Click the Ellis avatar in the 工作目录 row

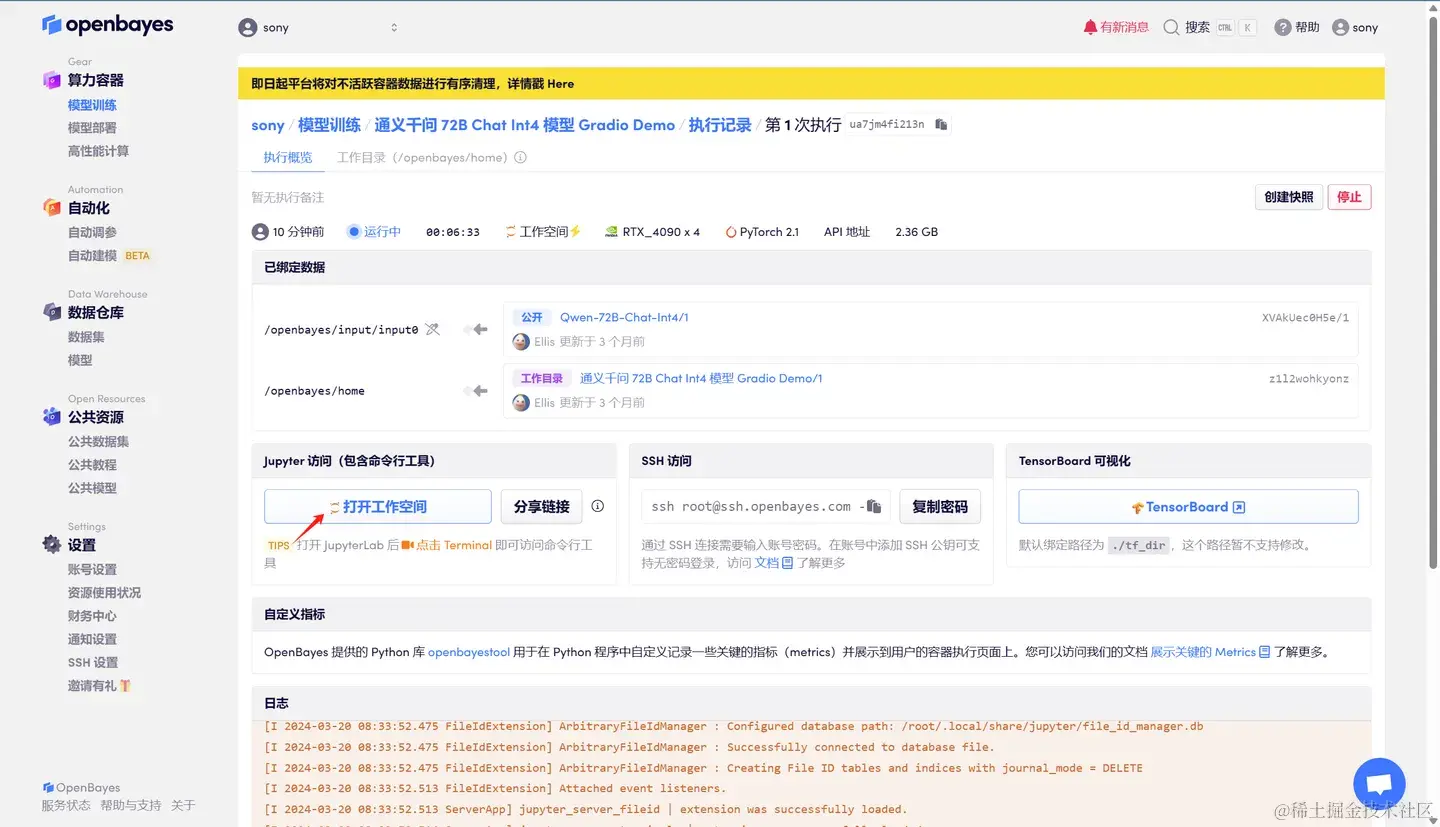(521, 403)
